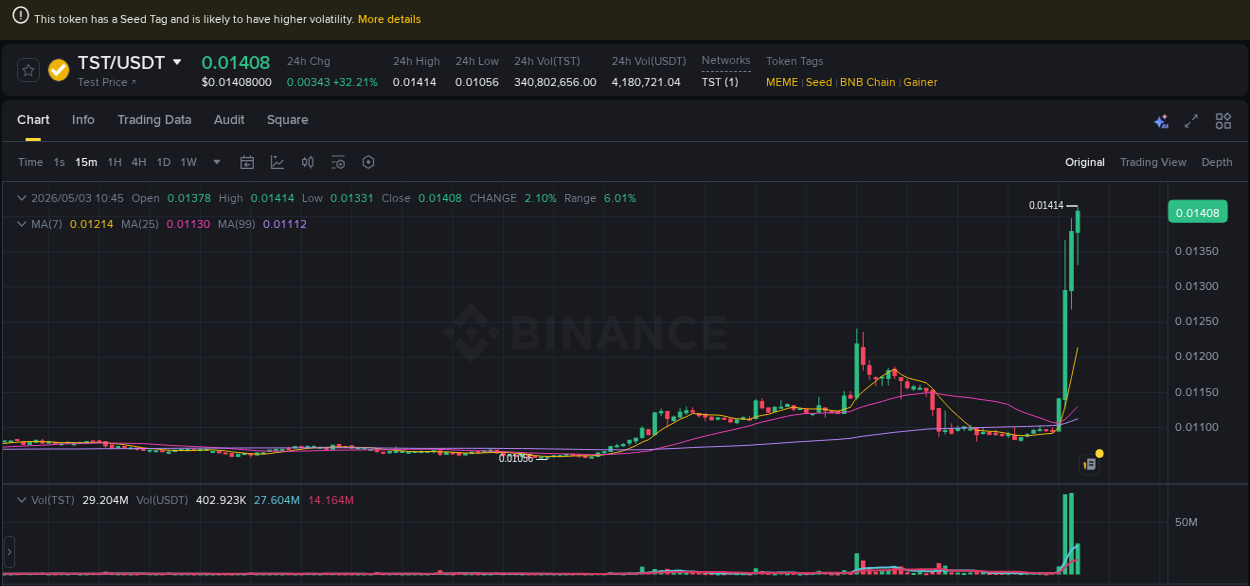This screenshot has height=586, width=1250.
Task: Click the TST (1) networks link
Action: tap(720, 82)
